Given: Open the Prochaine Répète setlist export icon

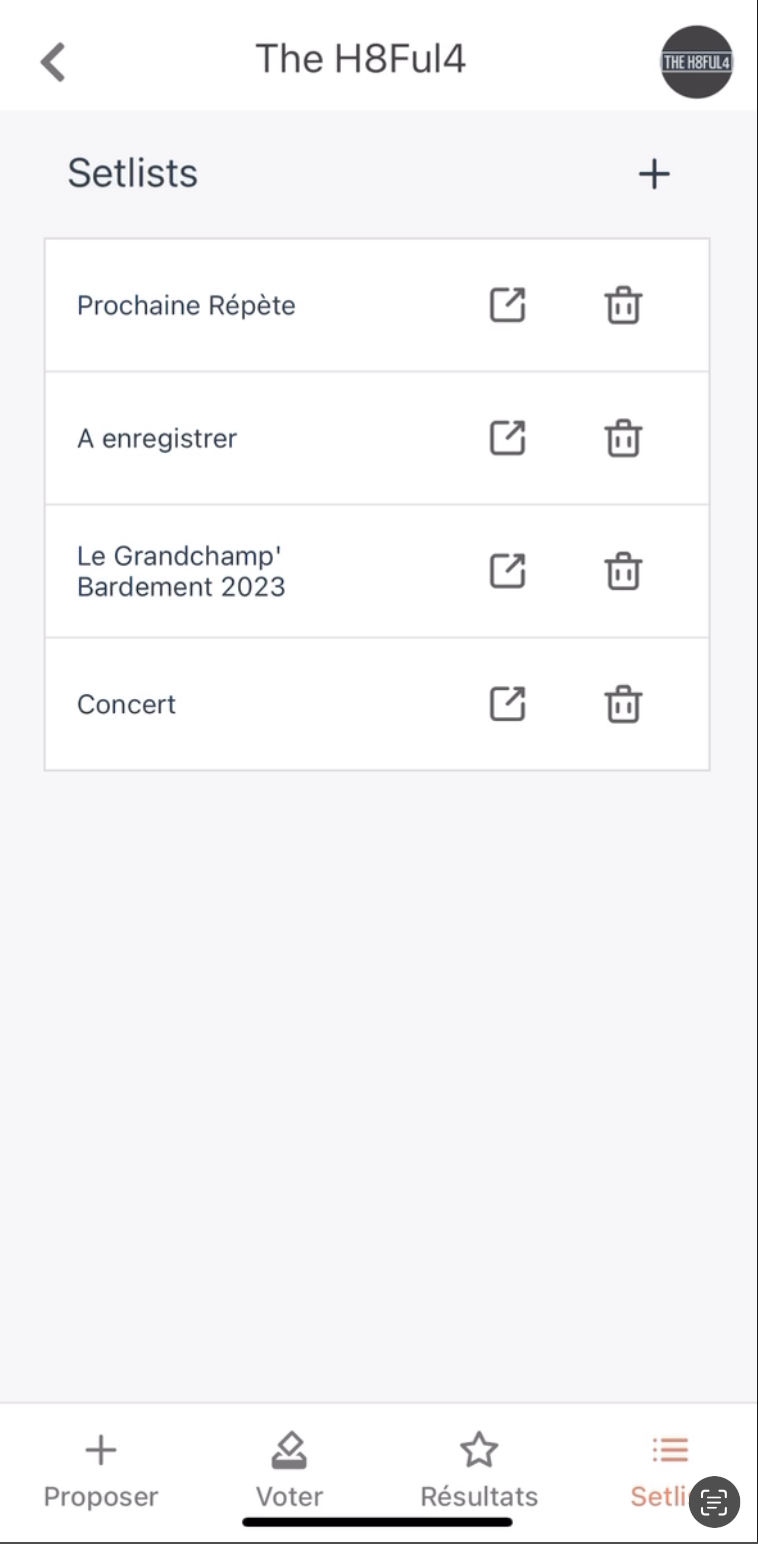Looking at the screenshot, I should tap(507, 305).
